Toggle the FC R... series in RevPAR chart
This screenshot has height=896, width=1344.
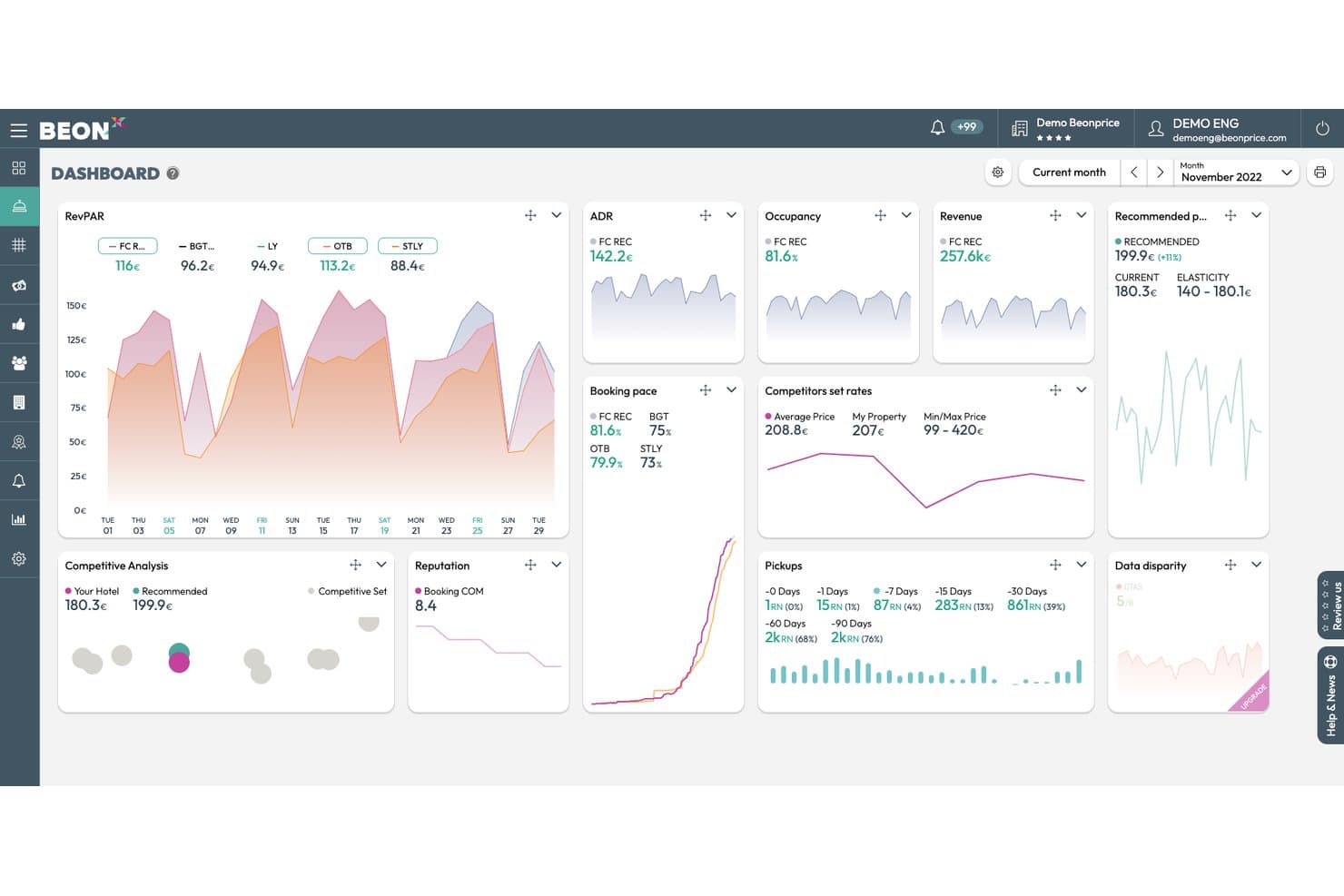point(127,246)
